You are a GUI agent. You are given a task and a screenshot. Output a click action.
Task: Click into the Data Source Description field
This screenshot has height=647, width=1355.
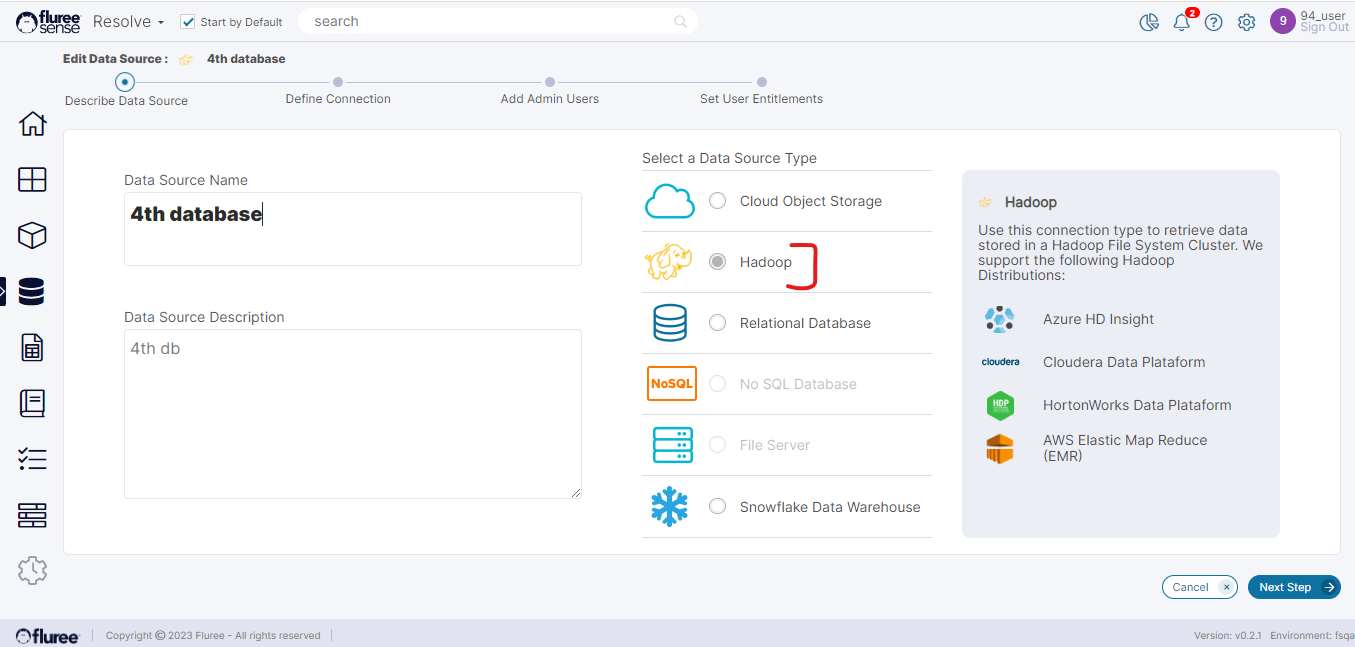click(352, 413)
